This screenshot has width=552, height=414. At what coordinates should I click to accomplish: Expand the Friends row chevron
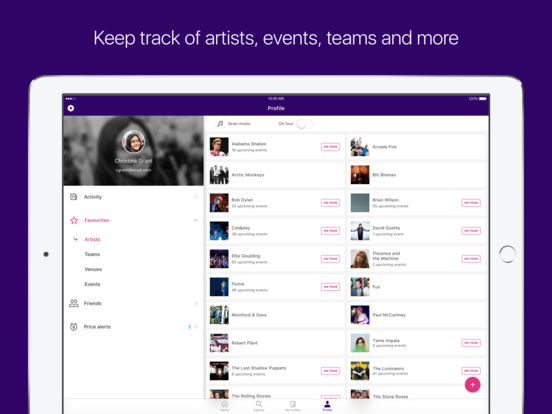tap(196, 303)
